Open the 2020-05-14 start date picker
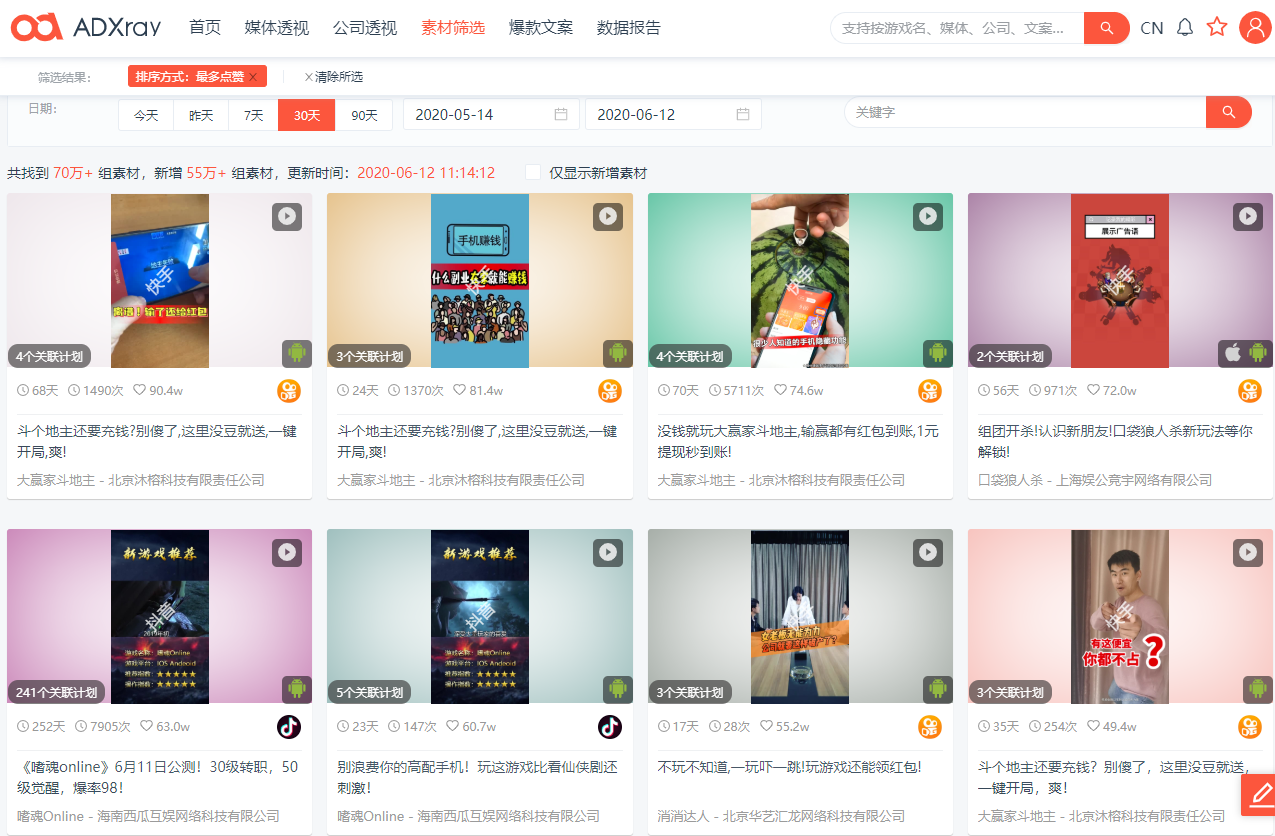1275x836 pixels. point(488,114)
